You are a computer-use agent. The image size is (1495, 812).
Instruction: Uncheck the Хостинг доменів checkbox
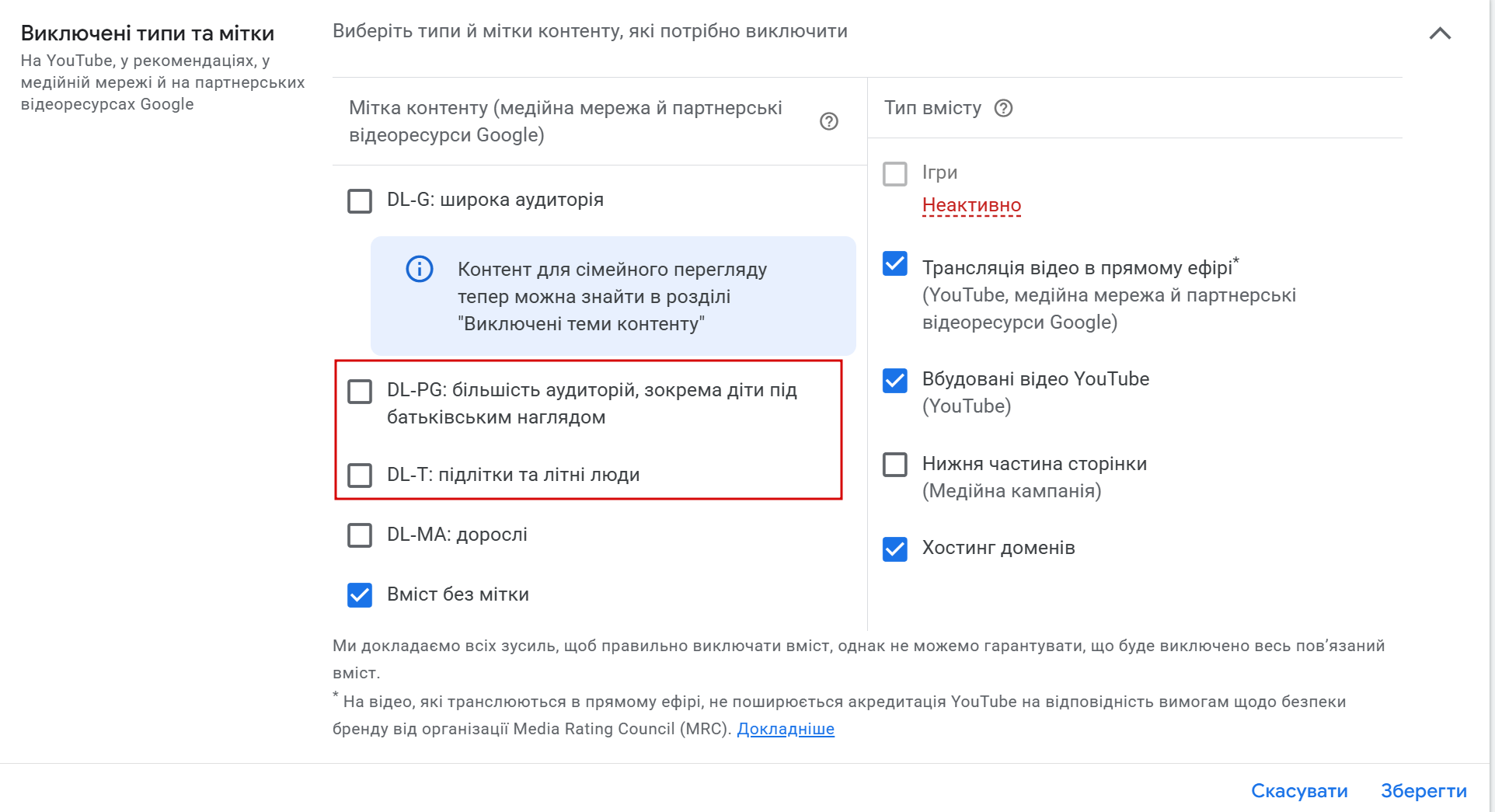click(895, 549)
